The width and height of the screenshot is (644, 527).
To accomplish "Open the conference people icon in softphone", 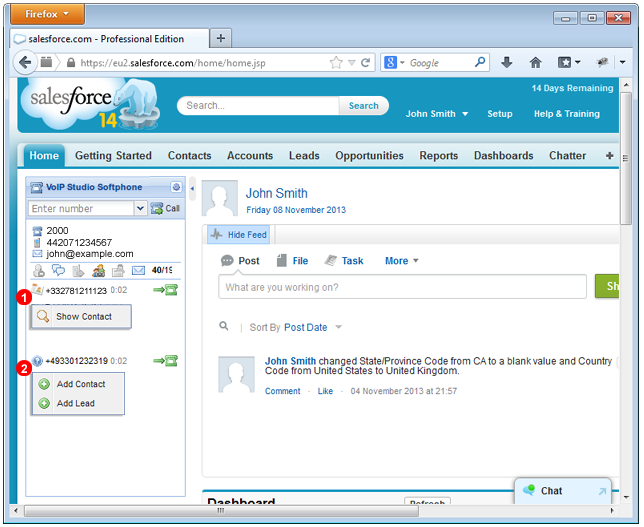I will click(x=99, y=271).
